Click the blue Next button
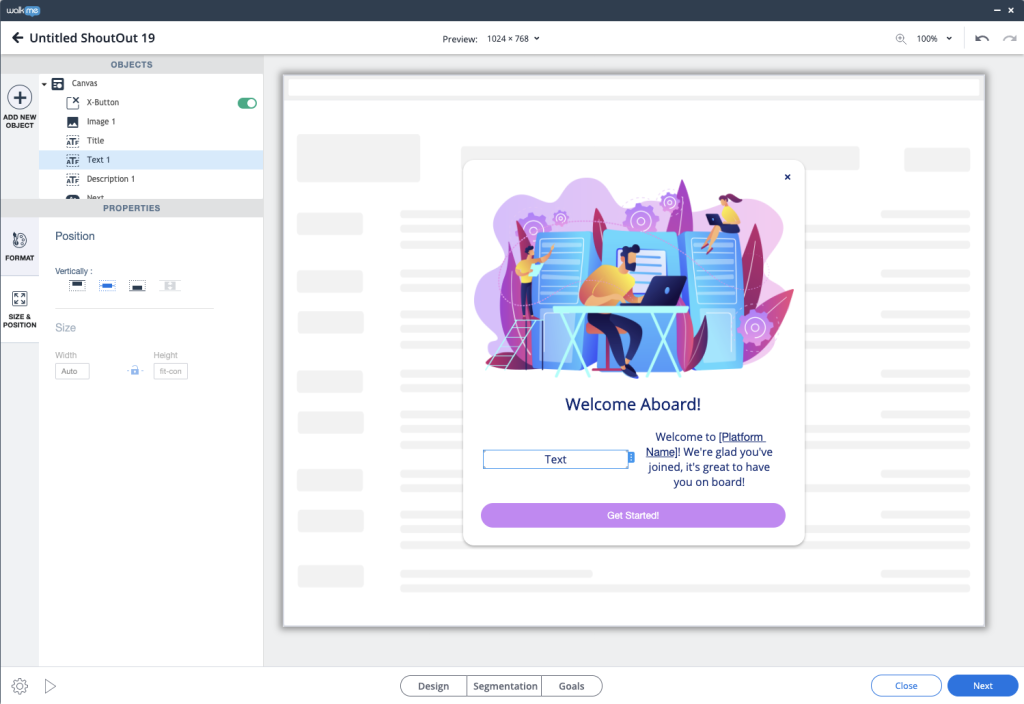 [x=982, y=686]
